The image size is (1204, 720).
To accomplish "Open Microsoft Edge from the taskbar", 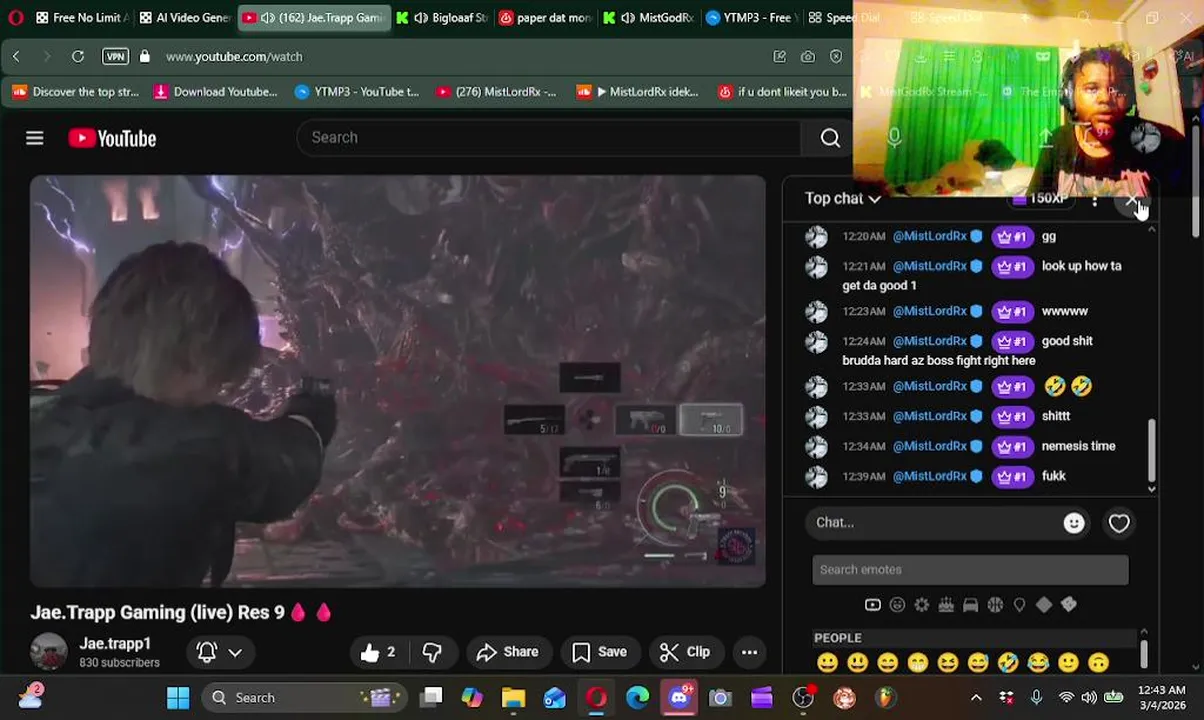I will point(637,698).
